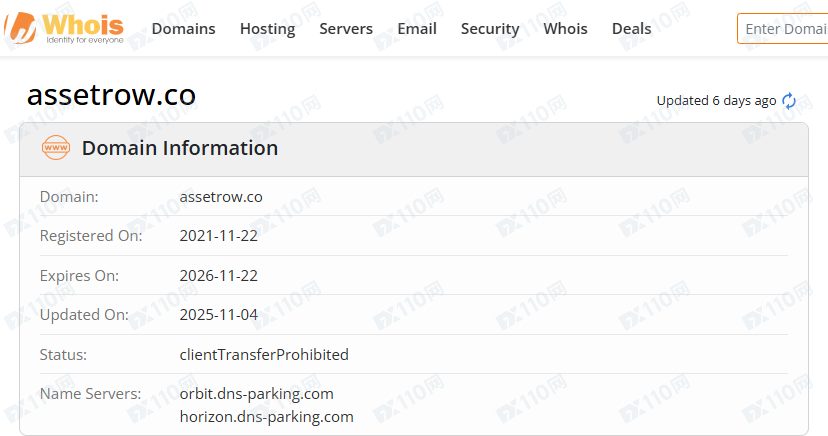Open the Deals page from navigation
The width and height of the screenshot is (828, 436).
pos(631,28)
